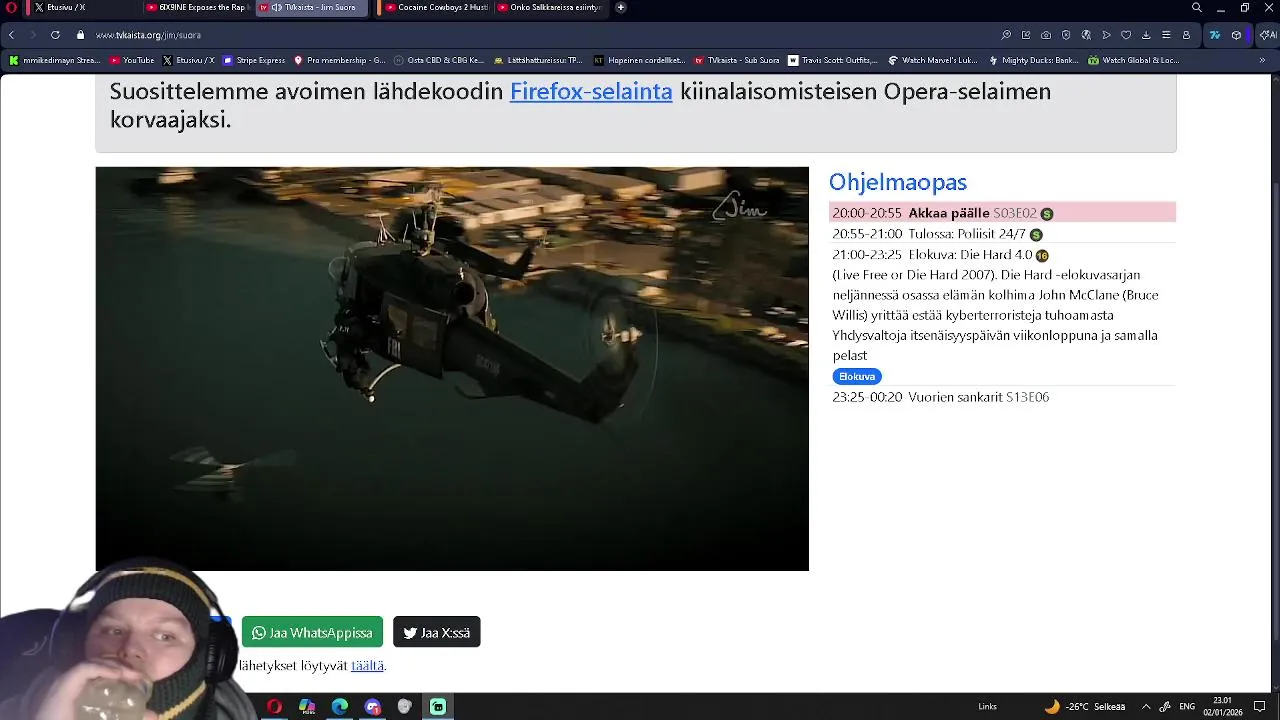Open the Pro membership bookmark
The width and height of the screenshot is (1280, 720).
(339, 60)
